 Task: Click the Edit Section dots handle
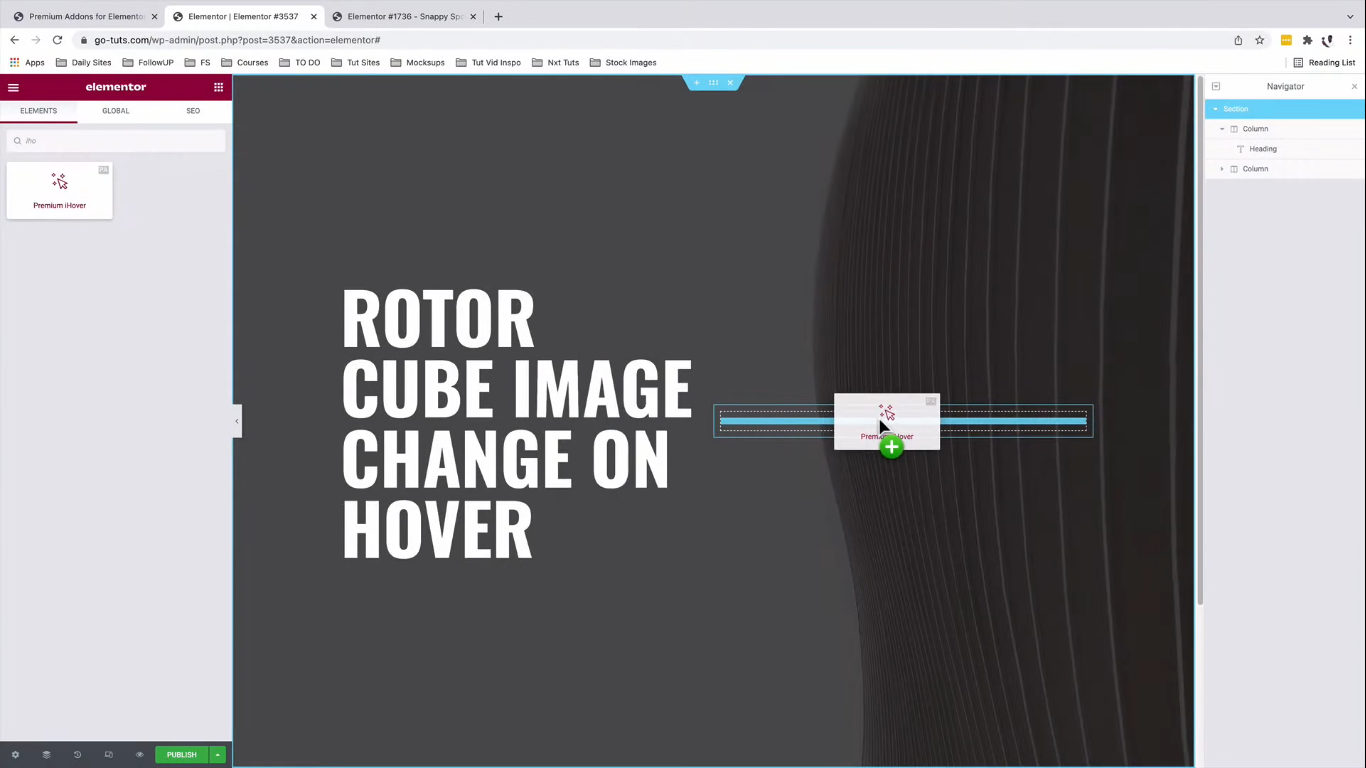click(713, 83)
